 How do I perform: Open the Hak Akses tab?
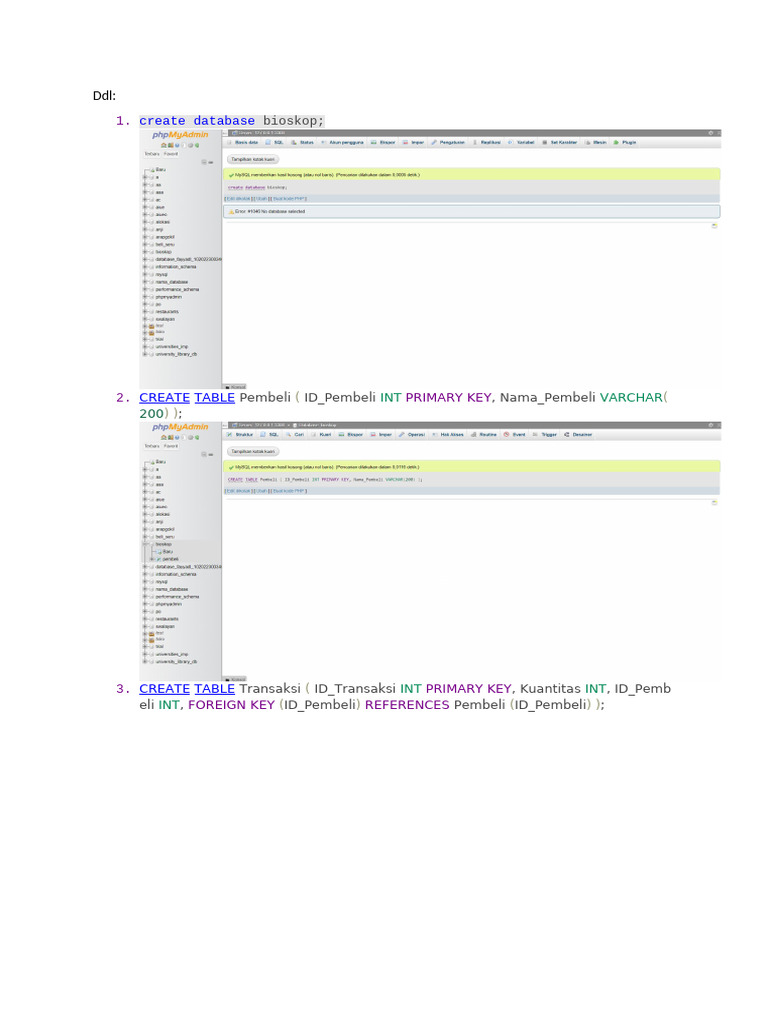[x=448, y=434]
